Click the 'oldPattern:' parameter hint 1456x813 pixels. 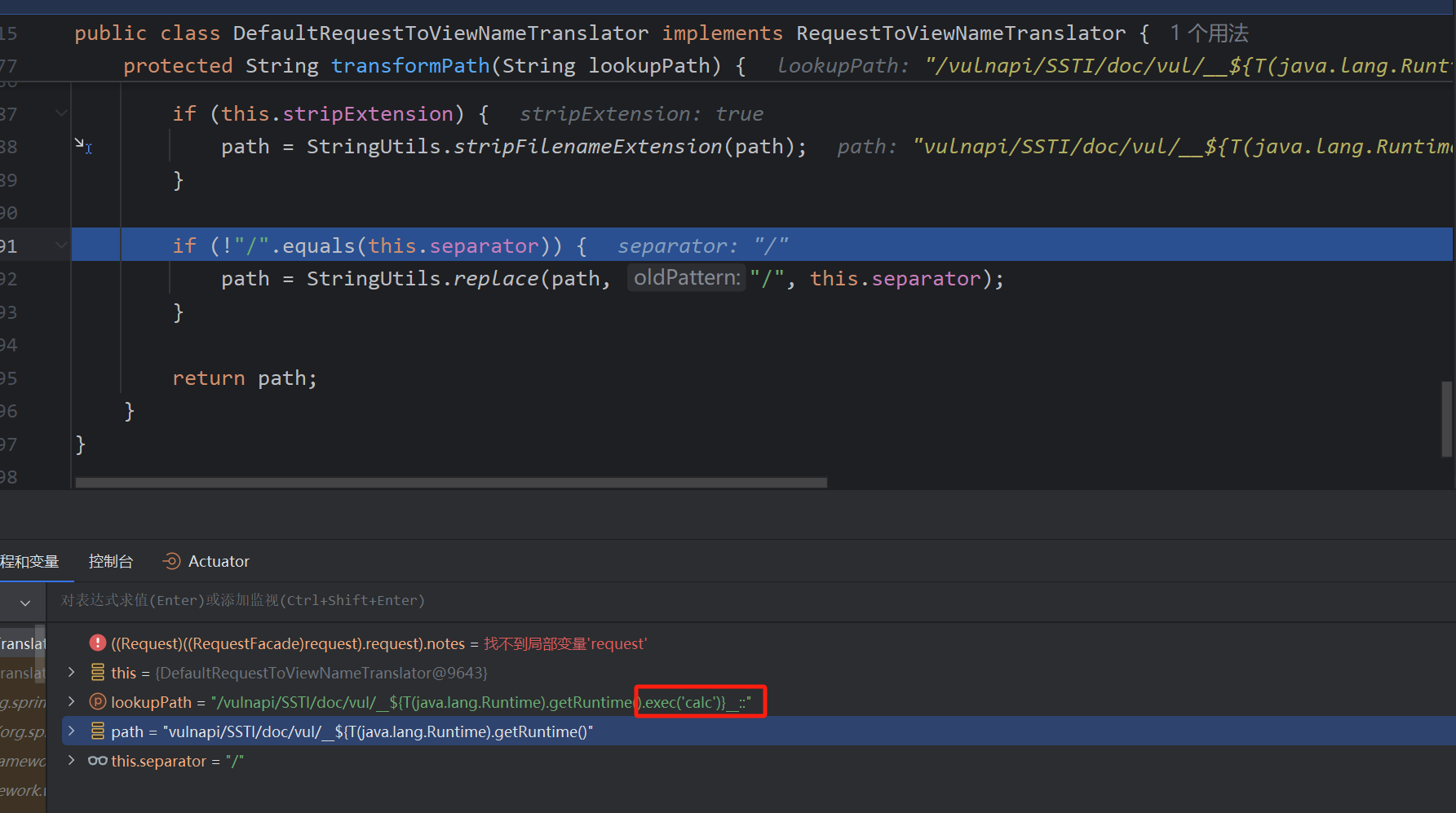(x=687, y=278)
